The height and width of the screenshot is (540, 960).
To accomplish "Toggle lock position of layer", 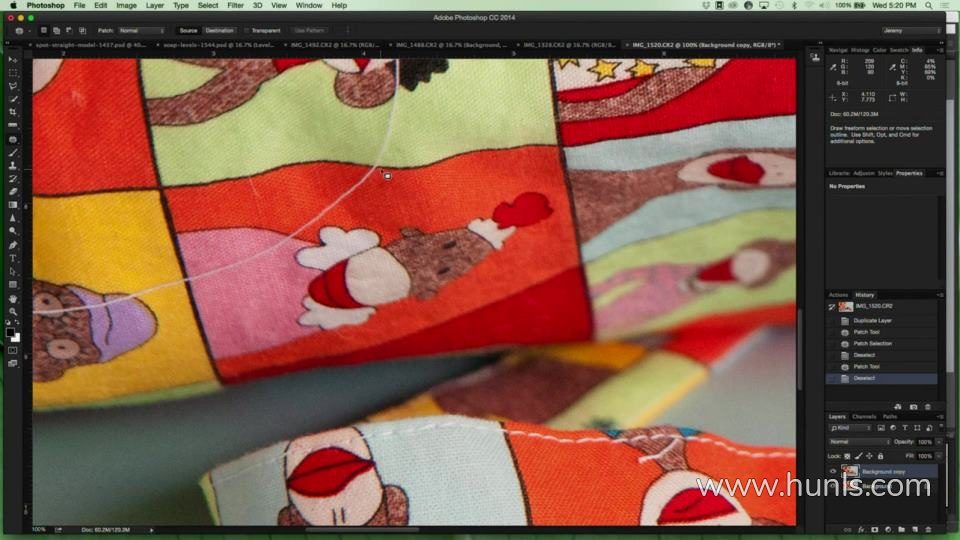I will coord(869,456).
